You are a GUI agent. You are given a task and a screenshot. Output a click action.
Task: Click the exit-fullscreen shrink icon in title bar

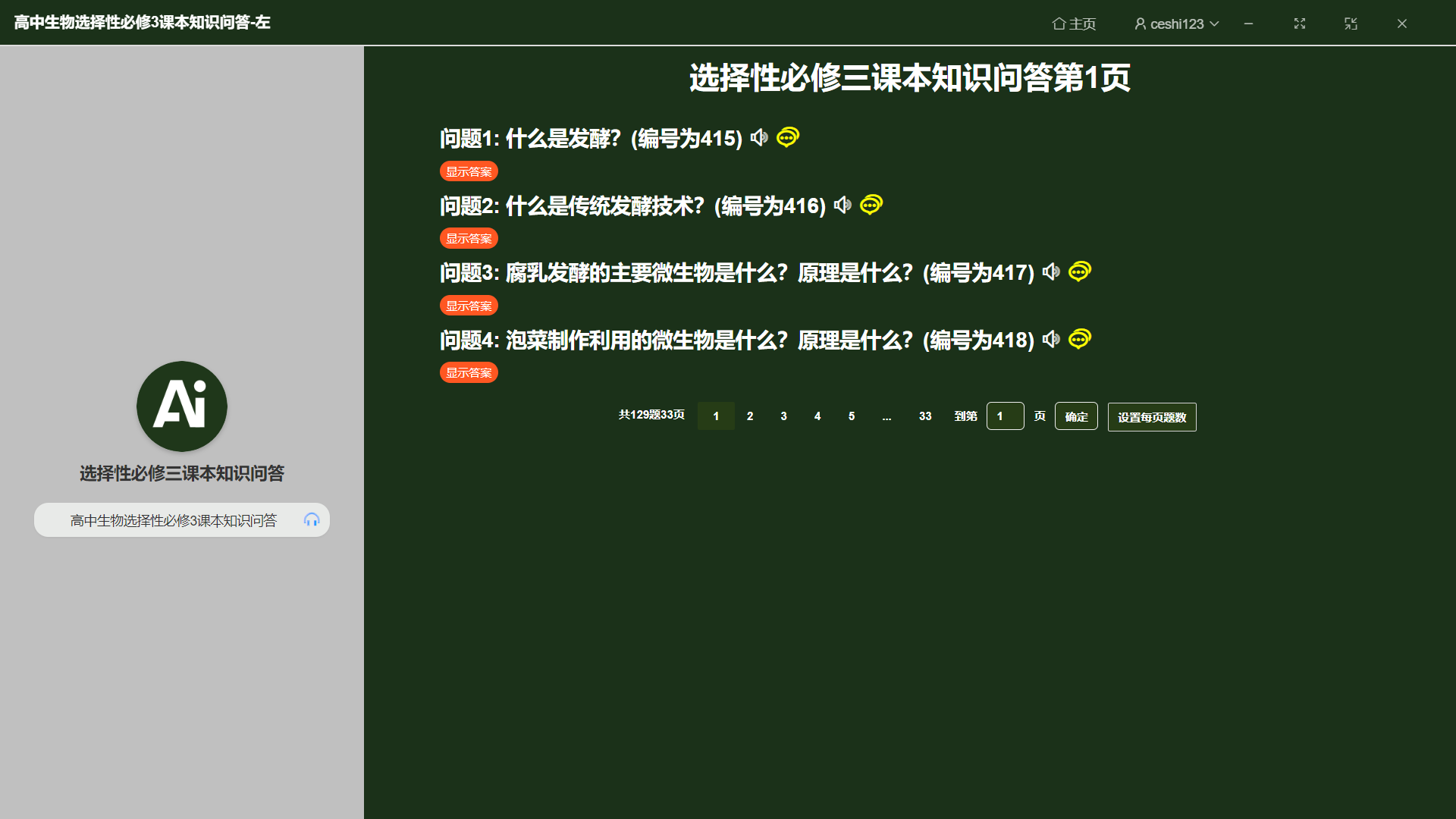[1351, 24]
